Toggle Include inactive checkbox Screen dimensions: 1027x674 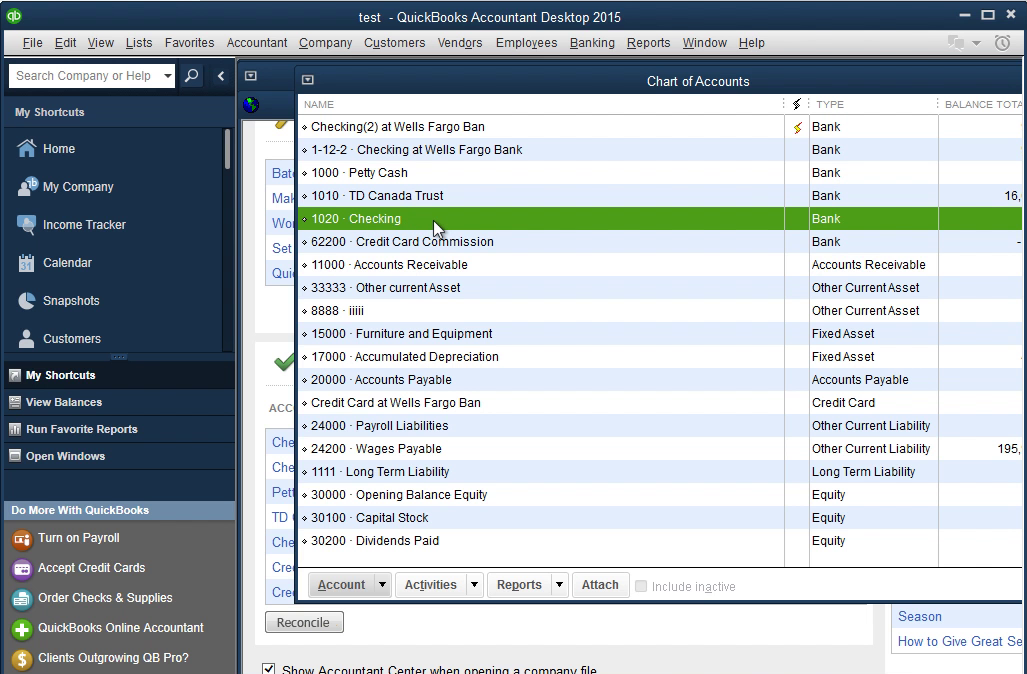[641, 586]
